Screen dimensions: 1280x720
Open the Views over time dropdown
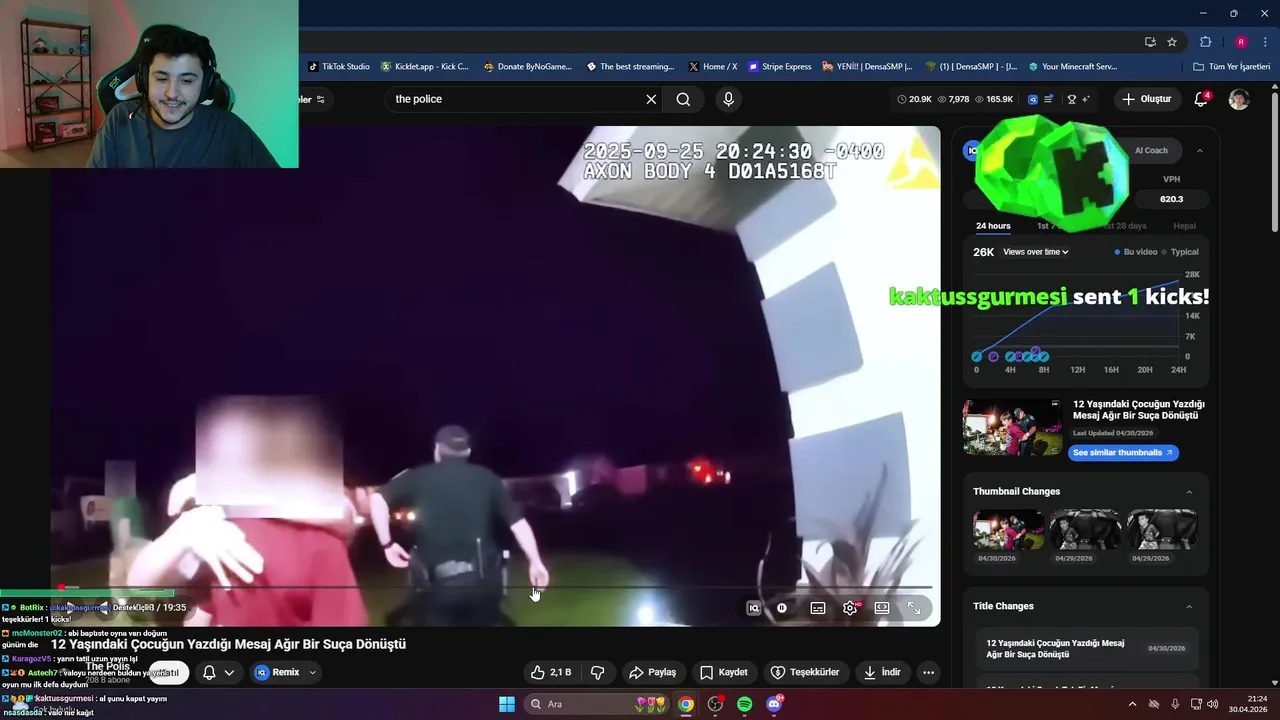[1036, 252]
